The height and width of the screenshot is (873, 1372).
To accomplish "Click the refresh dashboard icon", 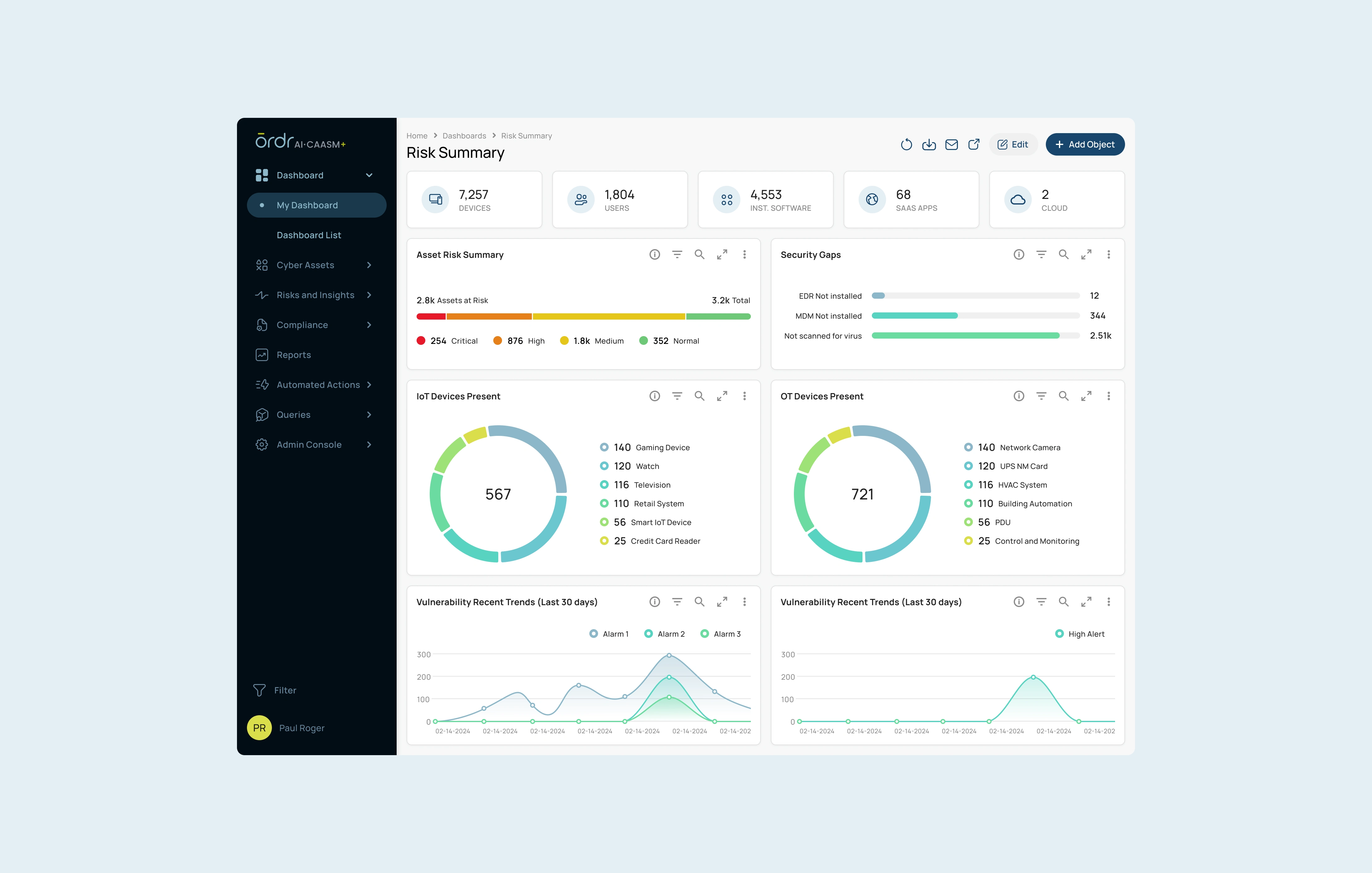I will pos(906,145).
